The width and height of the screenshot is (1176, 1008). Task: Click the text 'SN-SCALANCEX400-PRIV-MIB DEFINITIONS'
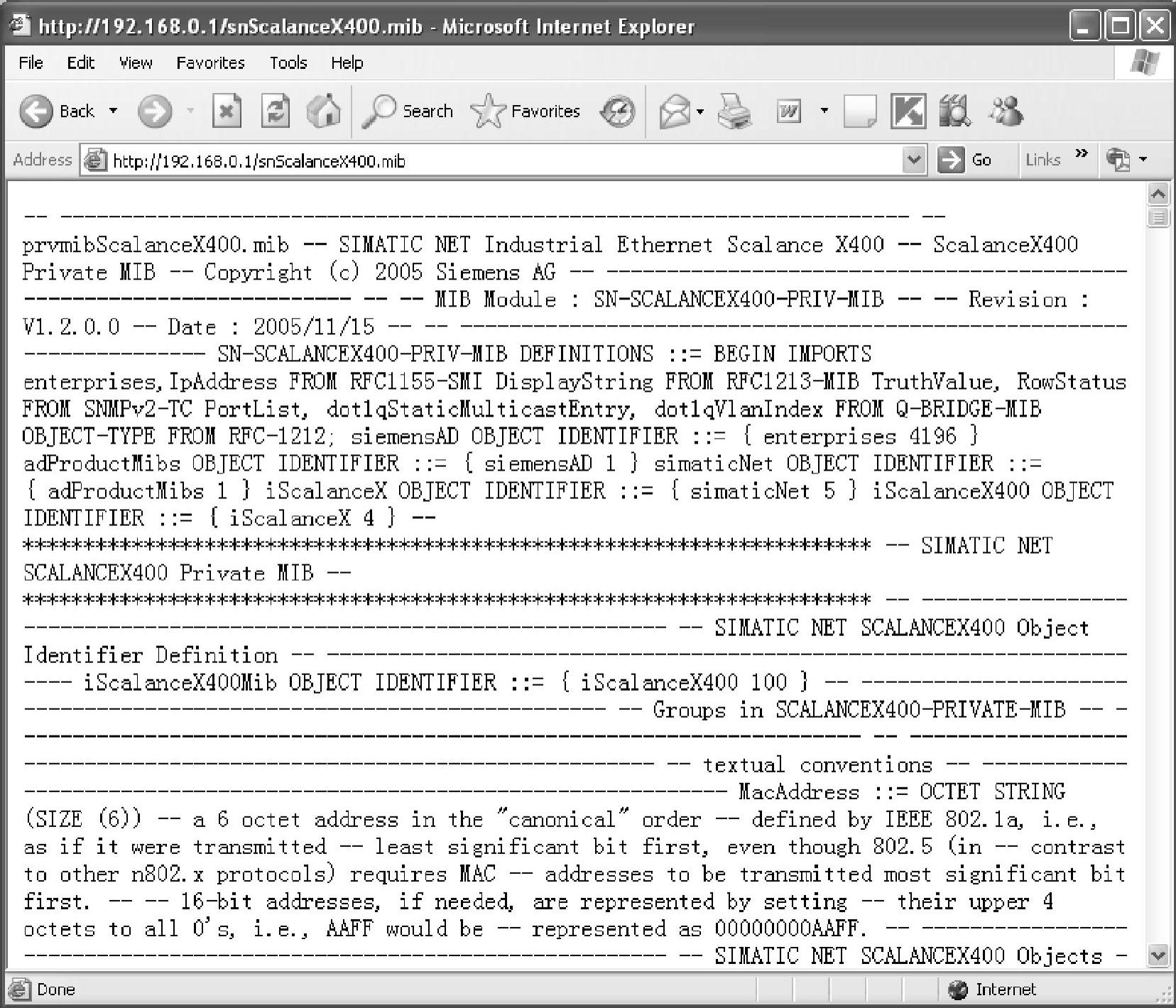click(435, 354)
